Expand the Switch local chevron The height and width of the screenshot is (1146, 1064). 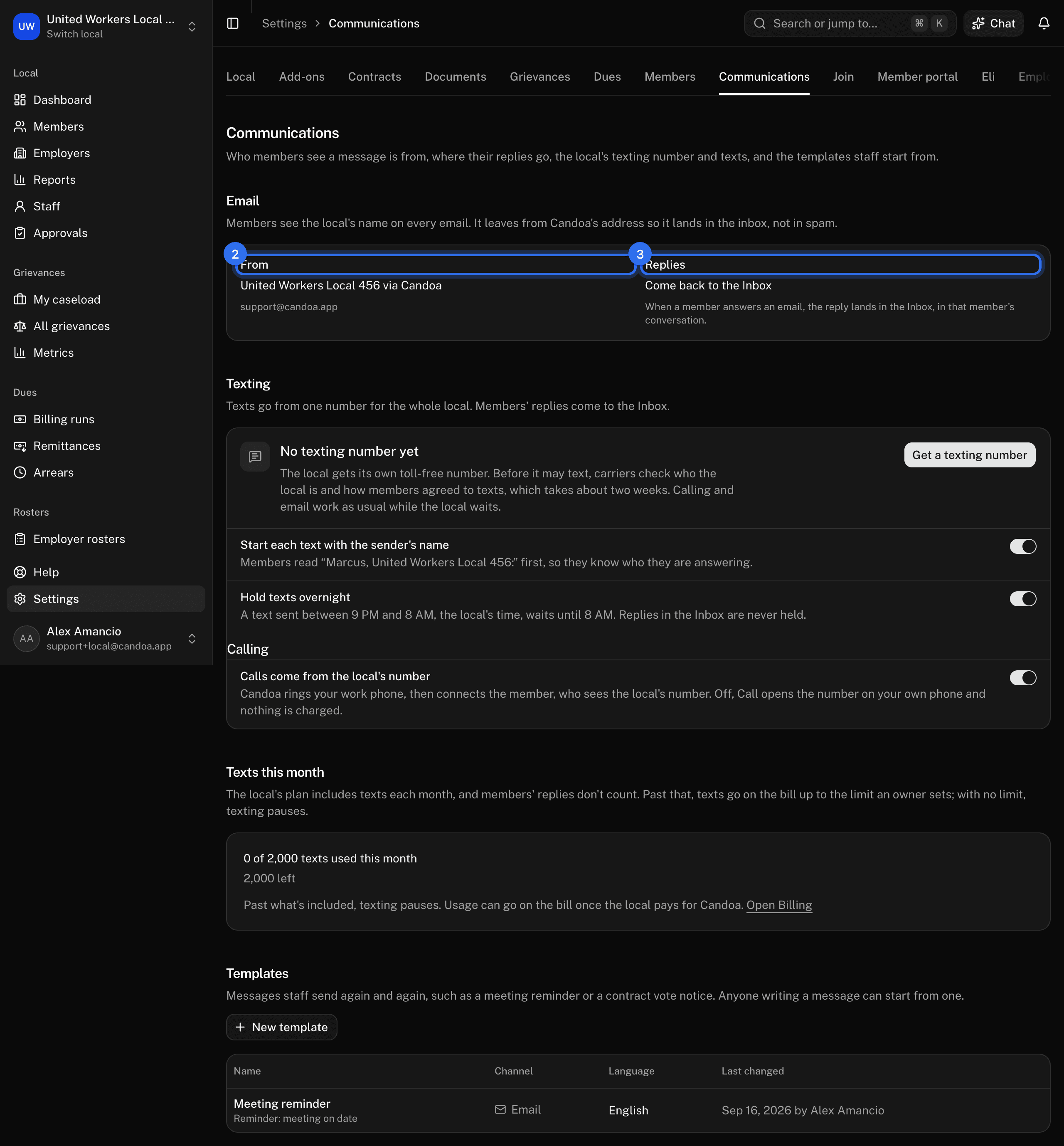[x=192, y=27]
